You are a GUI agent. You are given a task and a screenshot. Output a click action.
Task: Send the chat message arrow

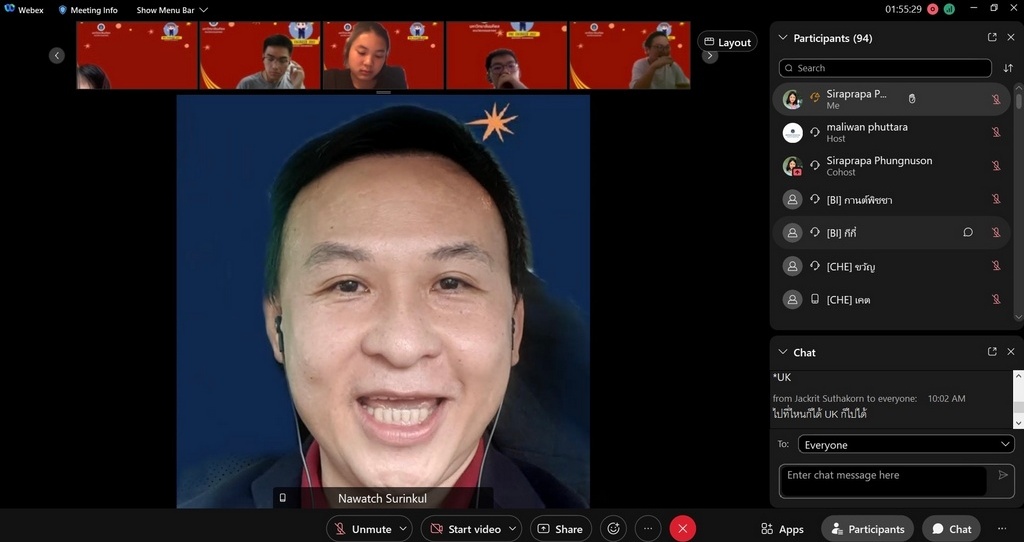[x=1003, y=475]
